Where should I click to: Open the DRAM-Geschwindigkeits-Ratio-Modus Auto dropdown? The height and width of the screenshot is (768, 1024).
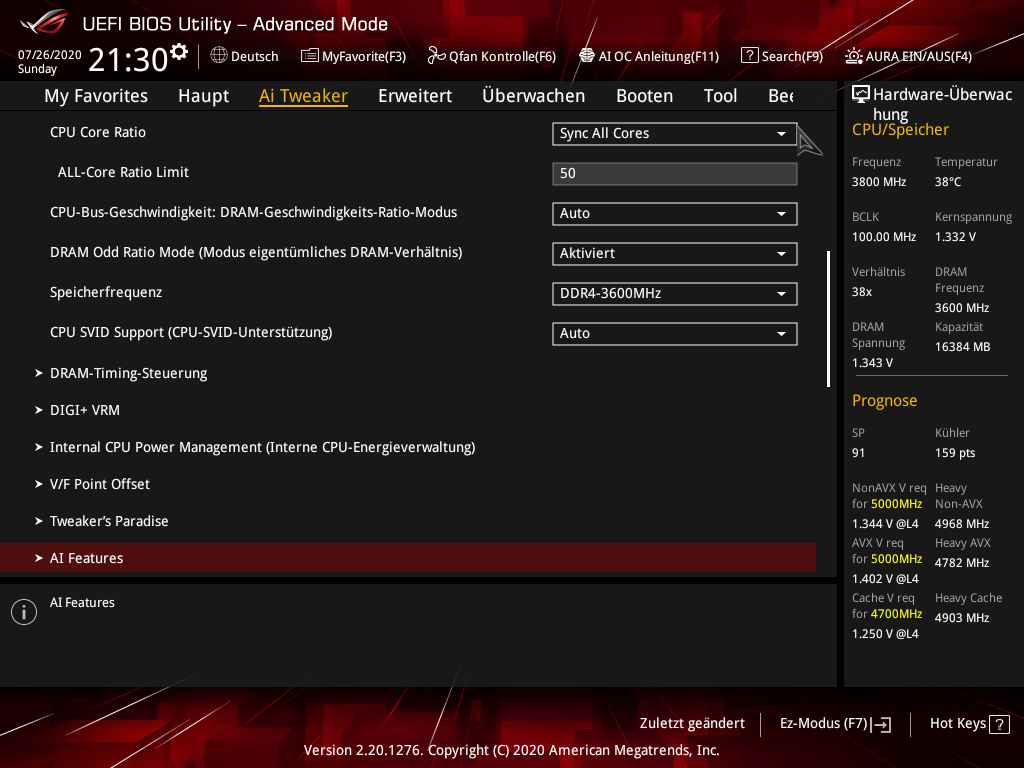(675, 214)
